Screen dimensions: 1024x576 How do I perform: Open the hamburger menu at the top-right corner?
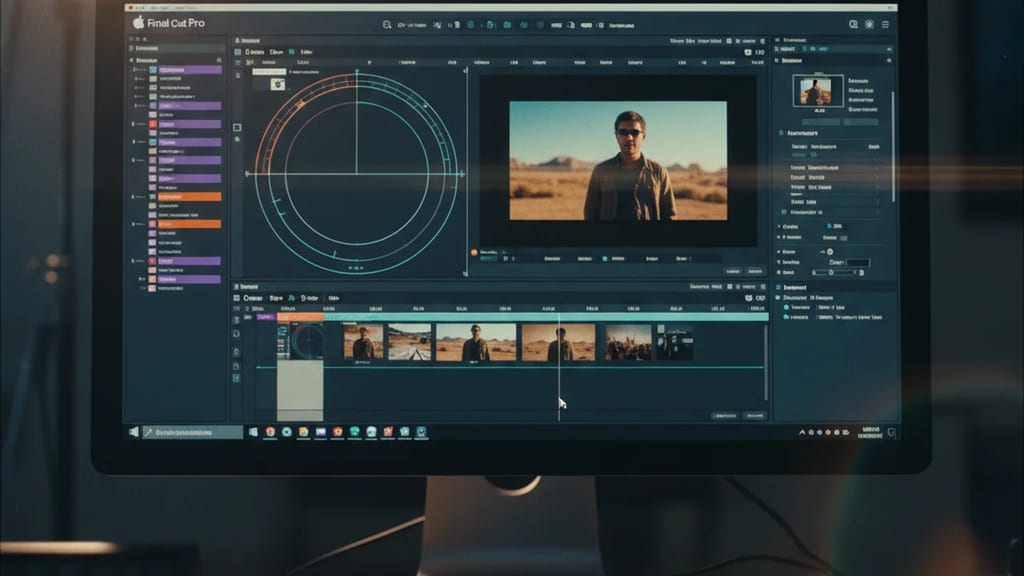(x=886, y=24)
